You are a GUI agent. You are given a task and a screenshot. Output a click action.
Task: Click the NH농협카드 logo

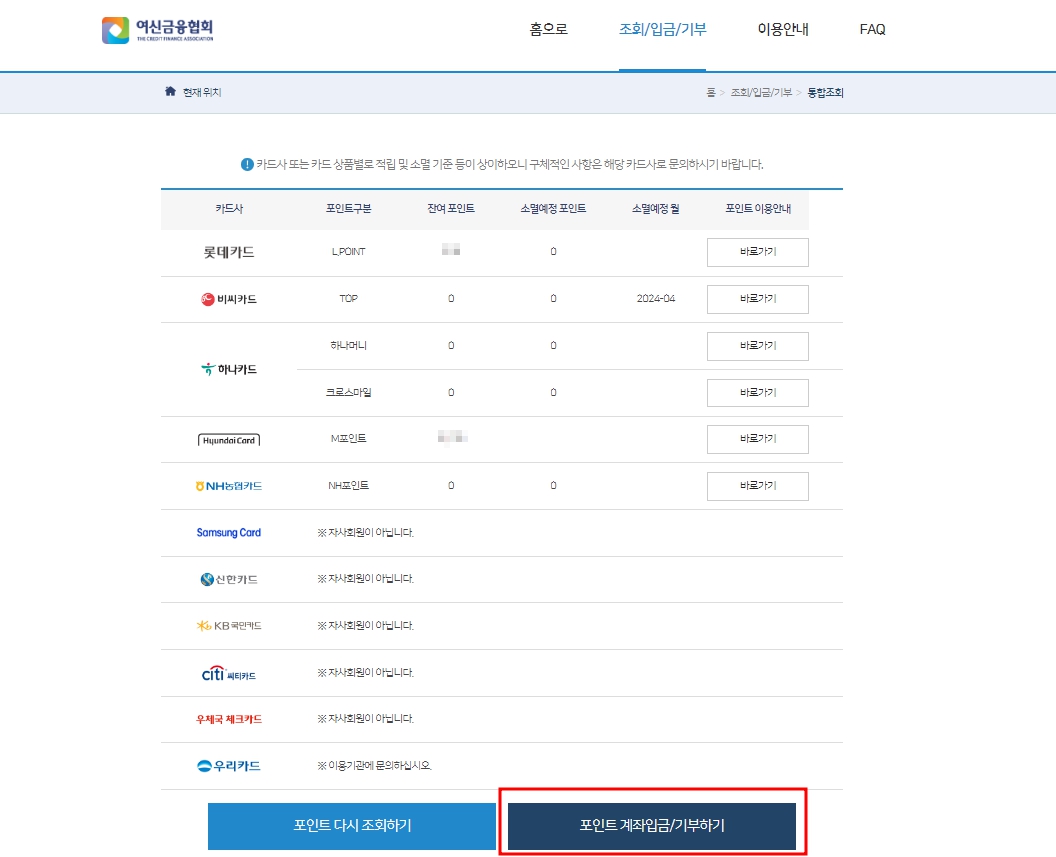pyautogui.click(x=229, y=486)
